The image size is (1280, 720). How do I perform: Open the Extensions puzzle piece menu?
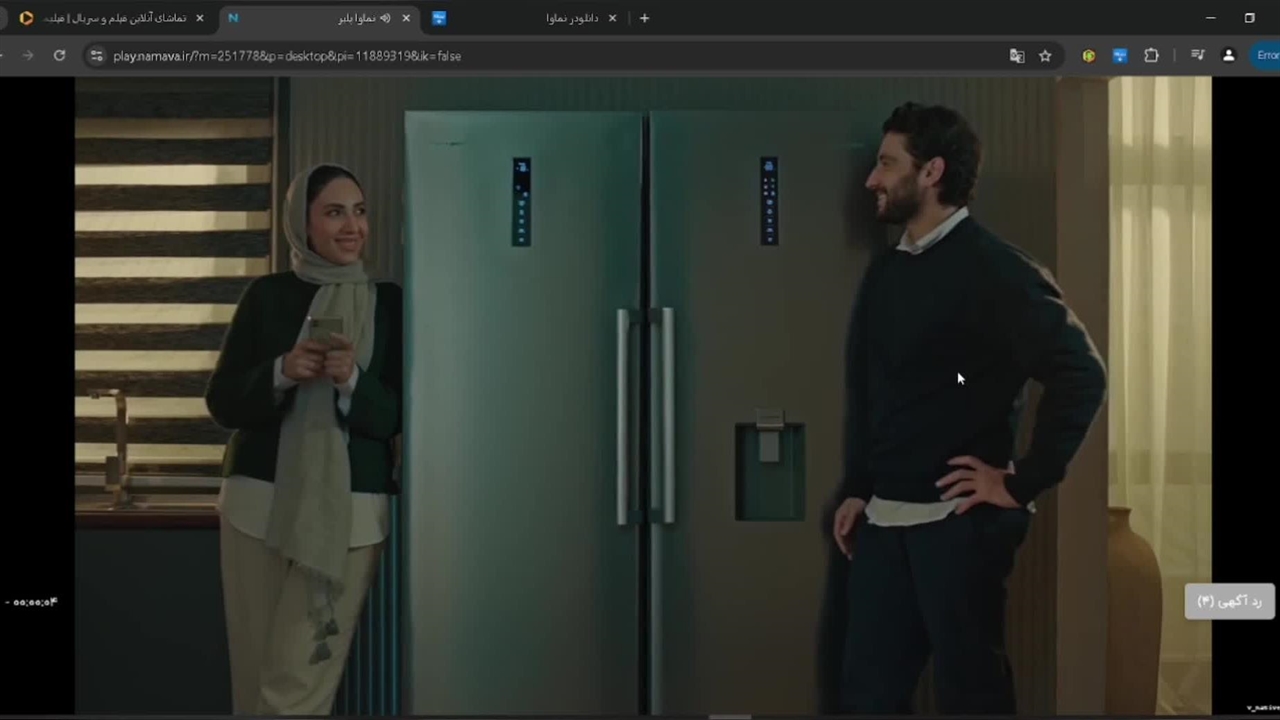(x=1151, y=56)
